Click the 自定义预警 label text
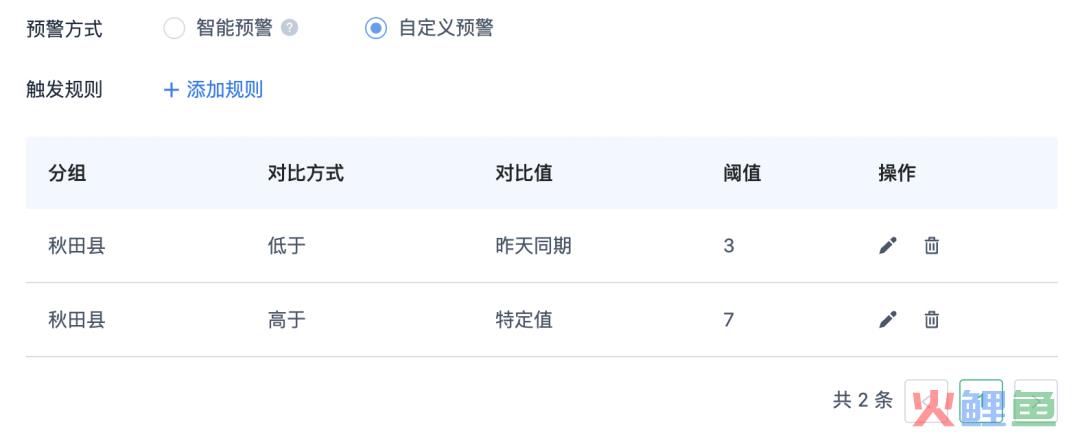This screenshot has width=1080, height=432. (446, 28)
